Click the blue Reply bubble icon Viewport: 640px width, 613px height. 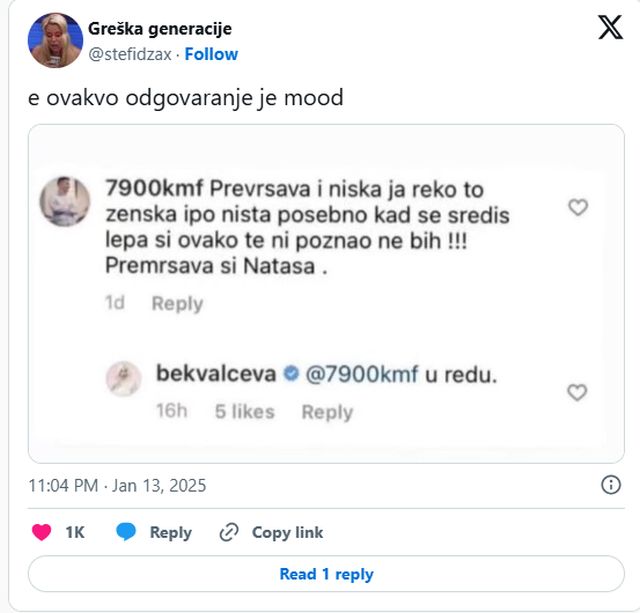tap(126, 532)
